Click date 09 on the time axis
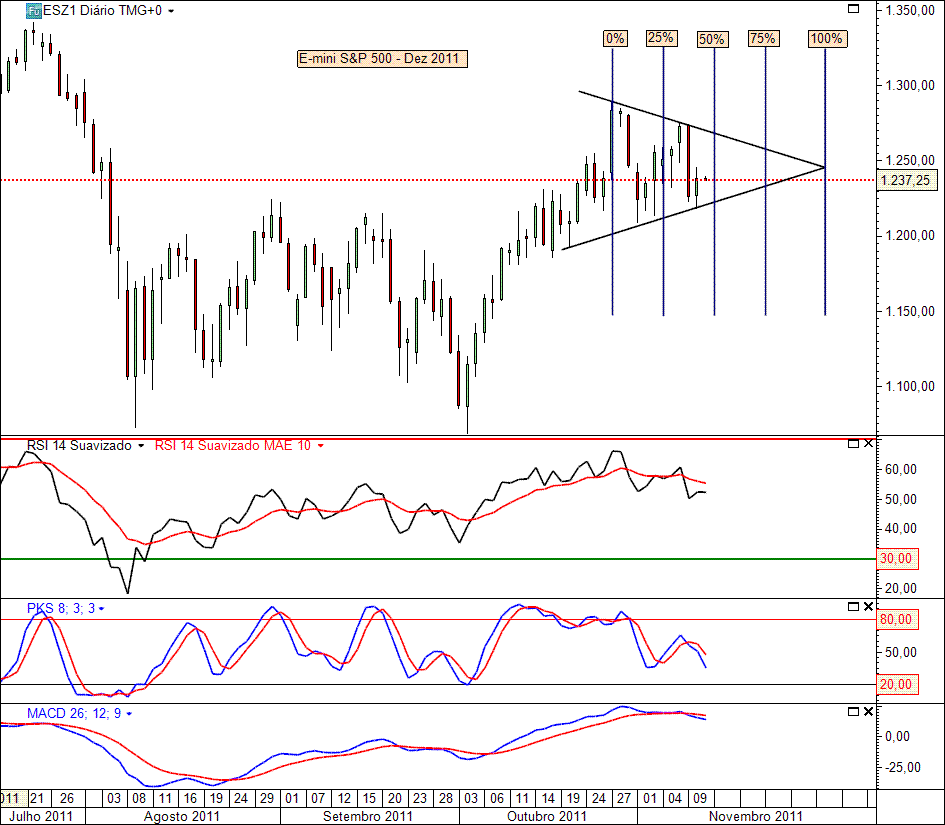Screen dimensions: 945x825 tap(700, 798)
